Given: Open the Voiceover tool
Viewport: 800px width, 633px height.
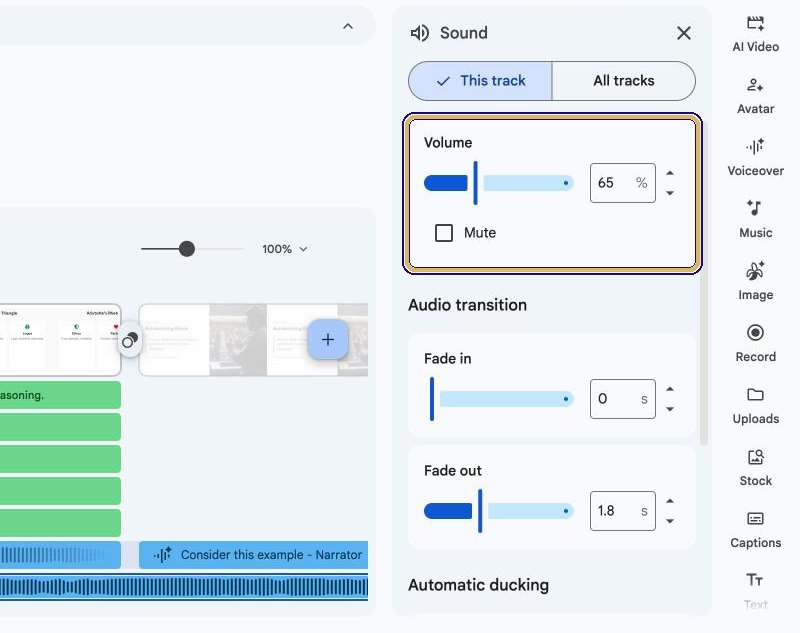Looking at the screenshot, I should click(755, 158).
